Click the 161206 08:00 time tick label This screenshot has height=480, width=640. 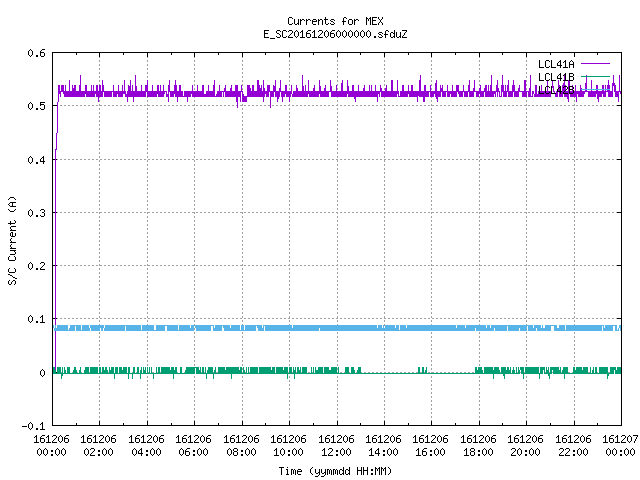pyautogui.click(x=241, y=446)
